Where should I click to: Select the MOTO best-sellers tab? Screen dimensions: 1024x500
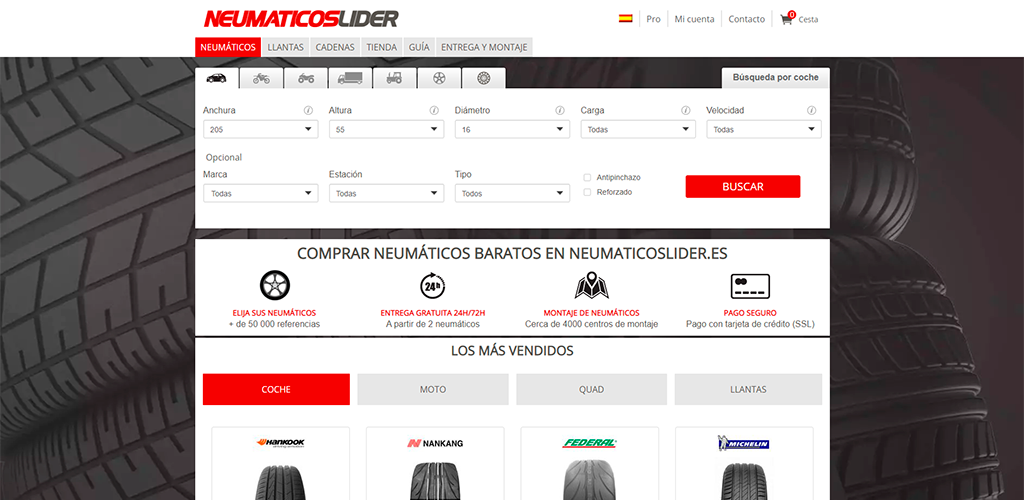pyautogui.click(x=433, y=389)
